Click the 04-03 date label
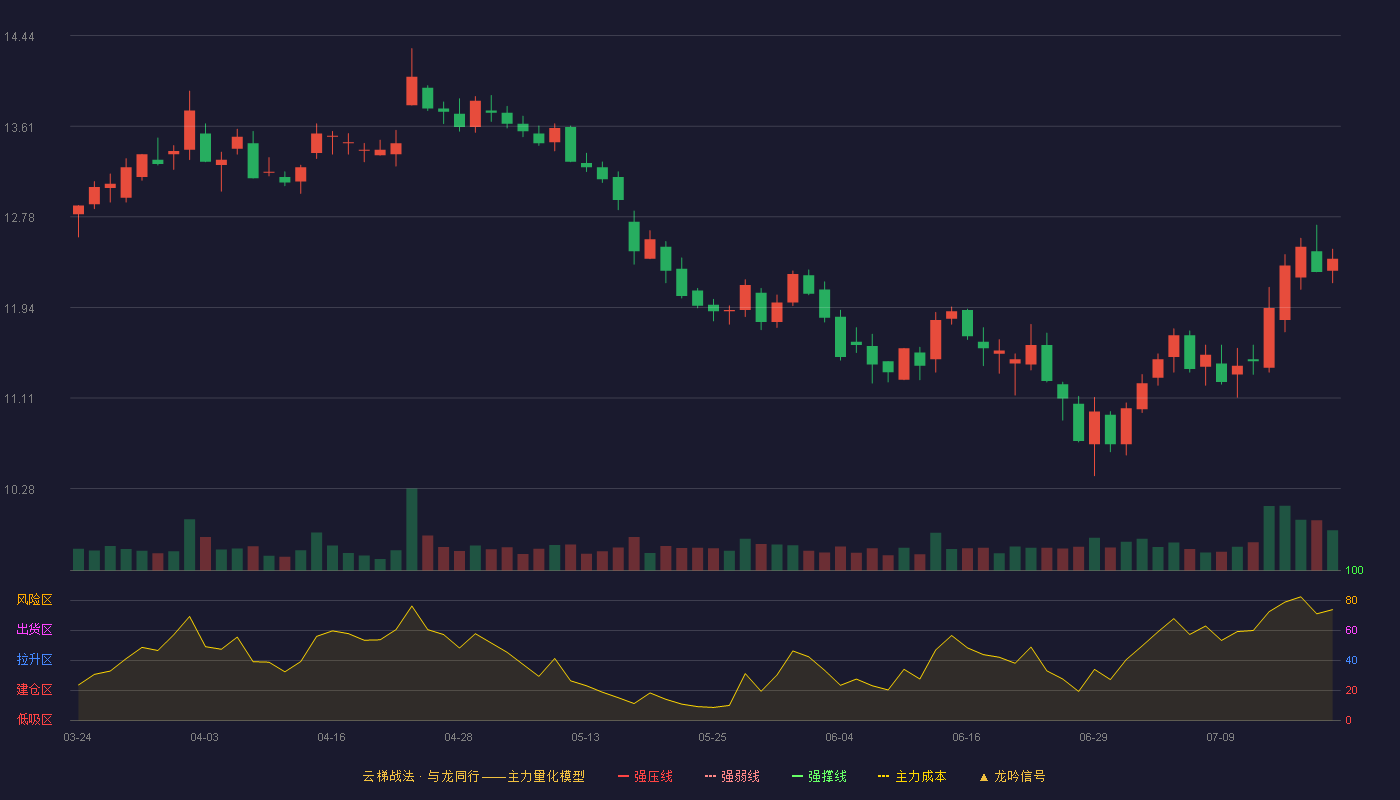 click(x=204, y=737)
